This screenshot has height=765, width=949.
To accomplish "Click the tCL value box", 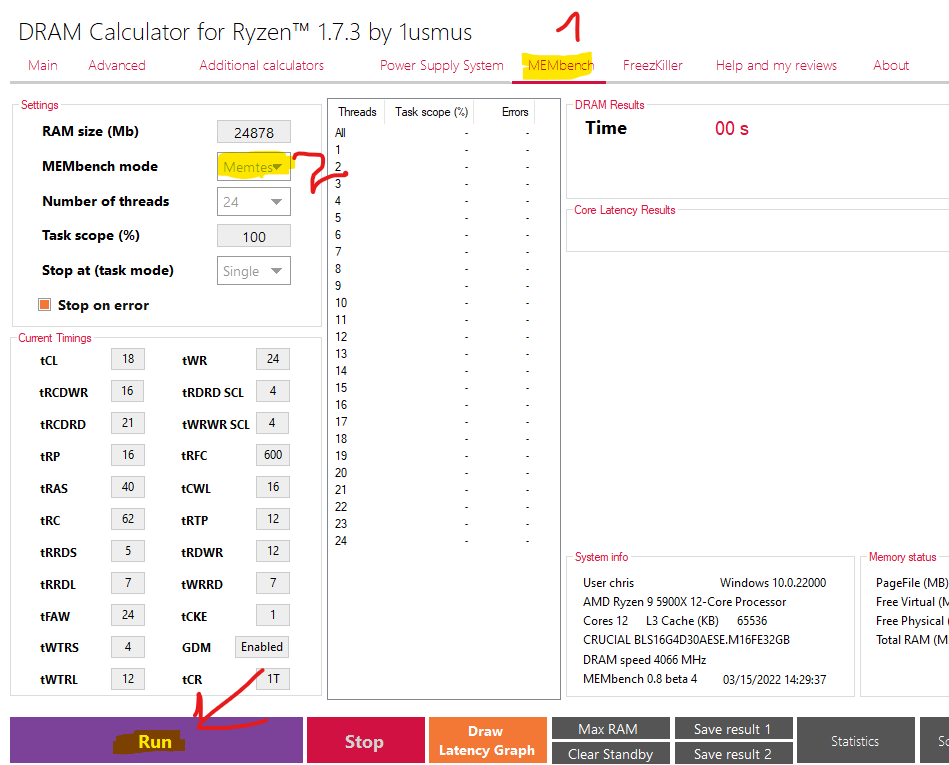I will pos(128,359).
